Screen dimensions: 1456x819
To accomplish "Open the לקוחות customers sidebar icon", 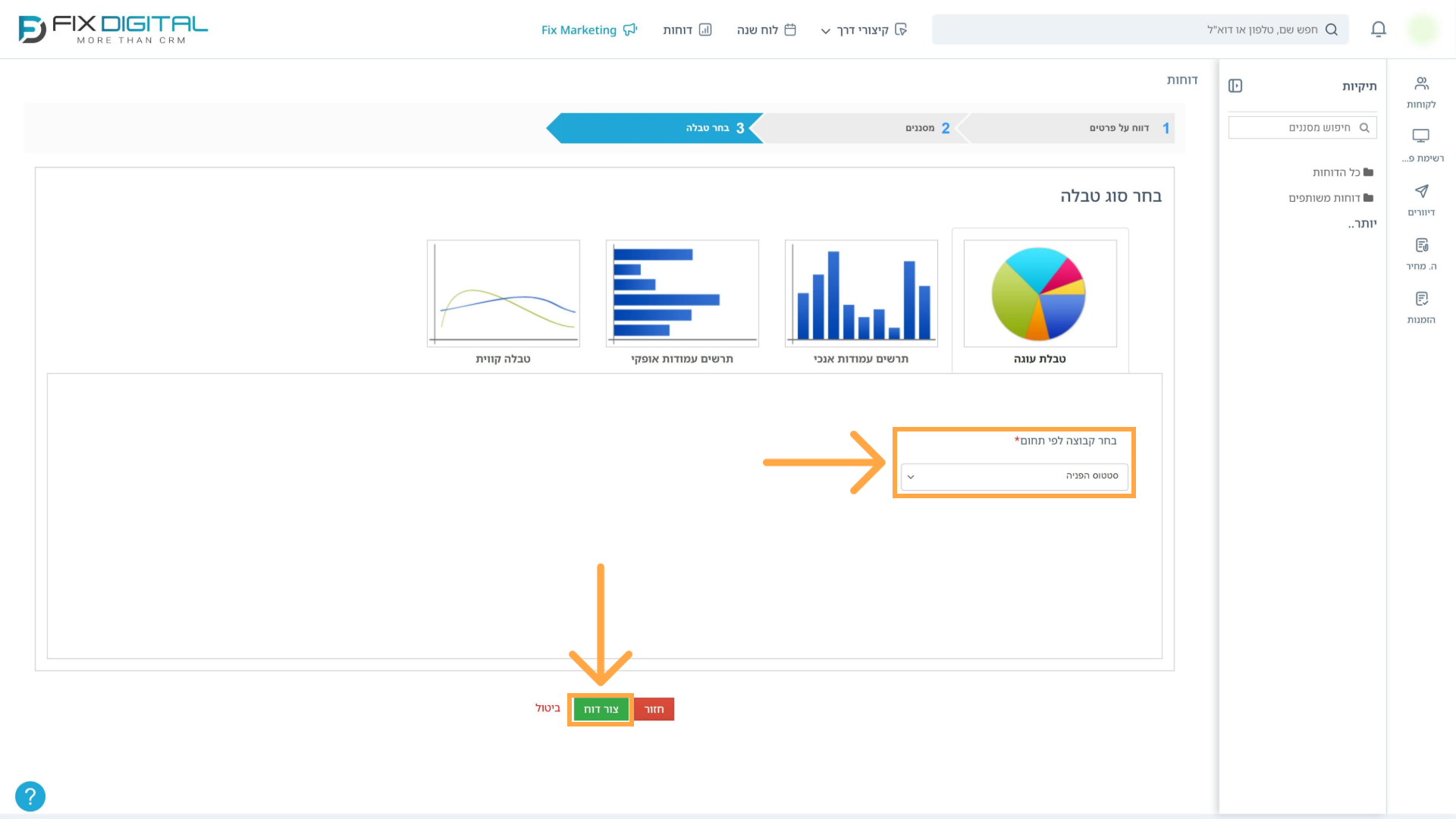I will 1422,83.
